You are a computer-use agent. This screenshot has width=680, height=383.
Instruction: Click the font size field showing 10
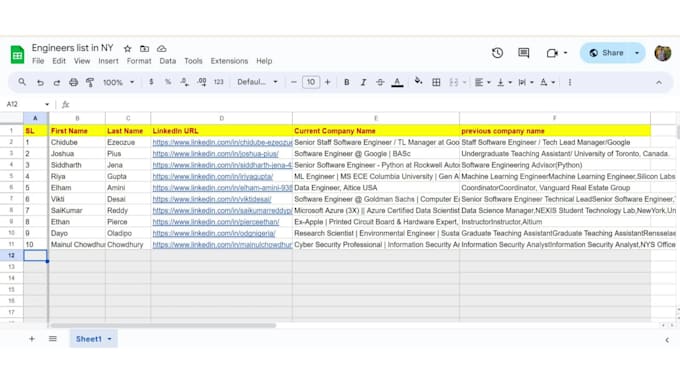coord(311,82)
